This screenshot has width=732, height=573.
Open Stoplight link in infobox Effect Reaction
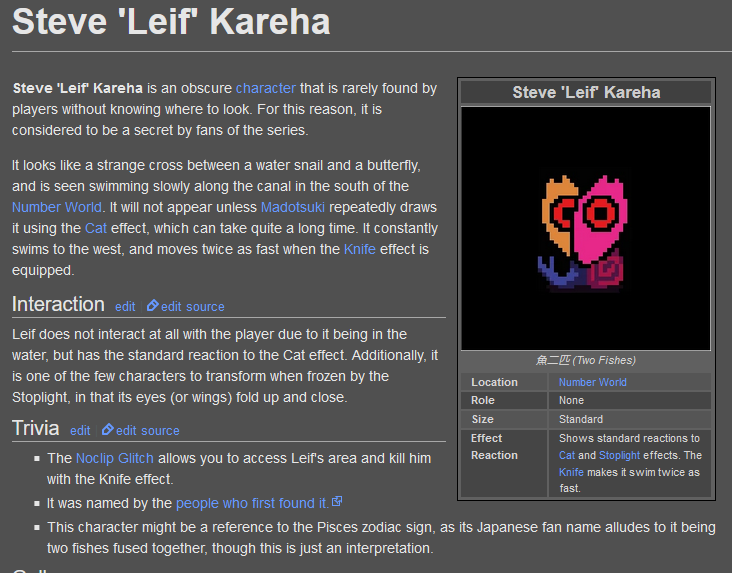pos(619,455)
